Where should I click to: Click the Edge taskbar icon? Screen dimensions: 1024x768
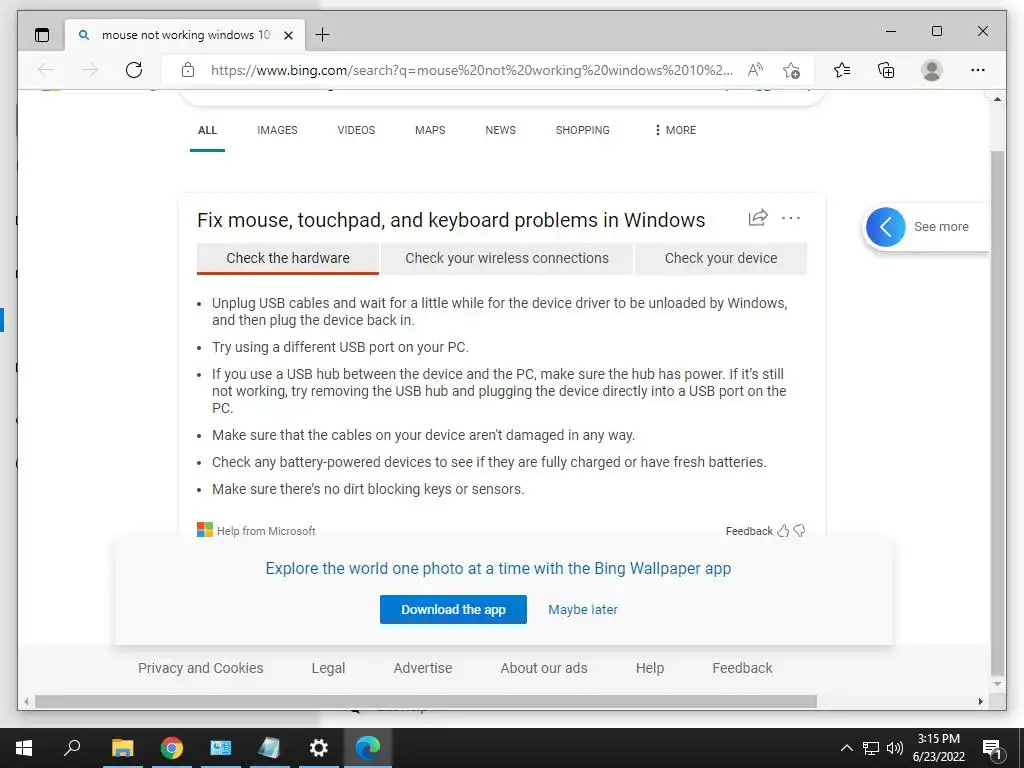click(368, 748)
